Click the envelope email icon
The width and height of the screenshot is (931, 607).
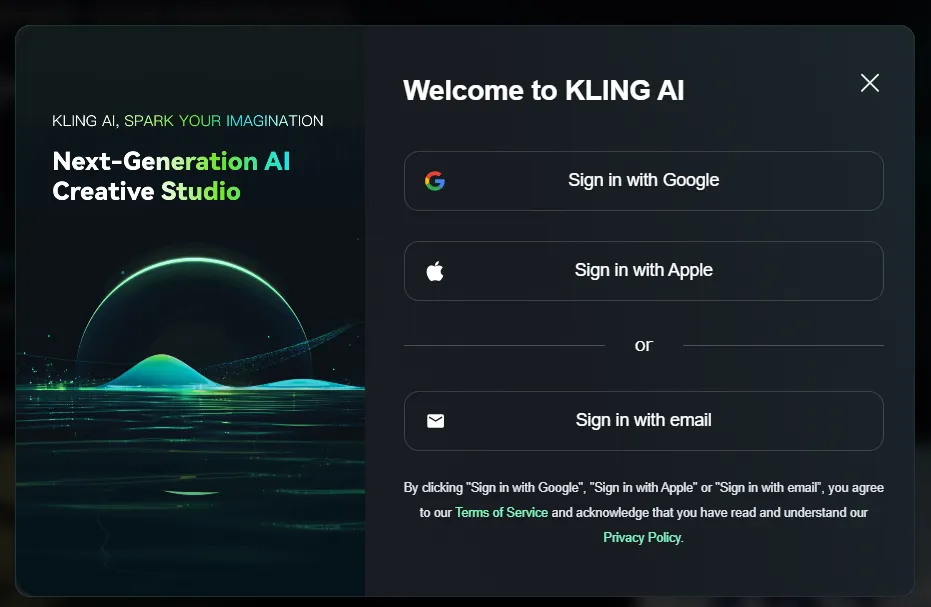pos(435,421)
